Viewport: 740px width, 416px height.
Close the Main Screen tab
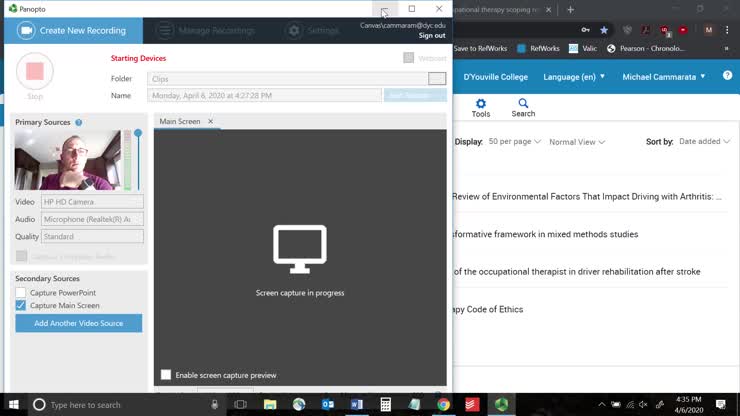tap(210, 122)
